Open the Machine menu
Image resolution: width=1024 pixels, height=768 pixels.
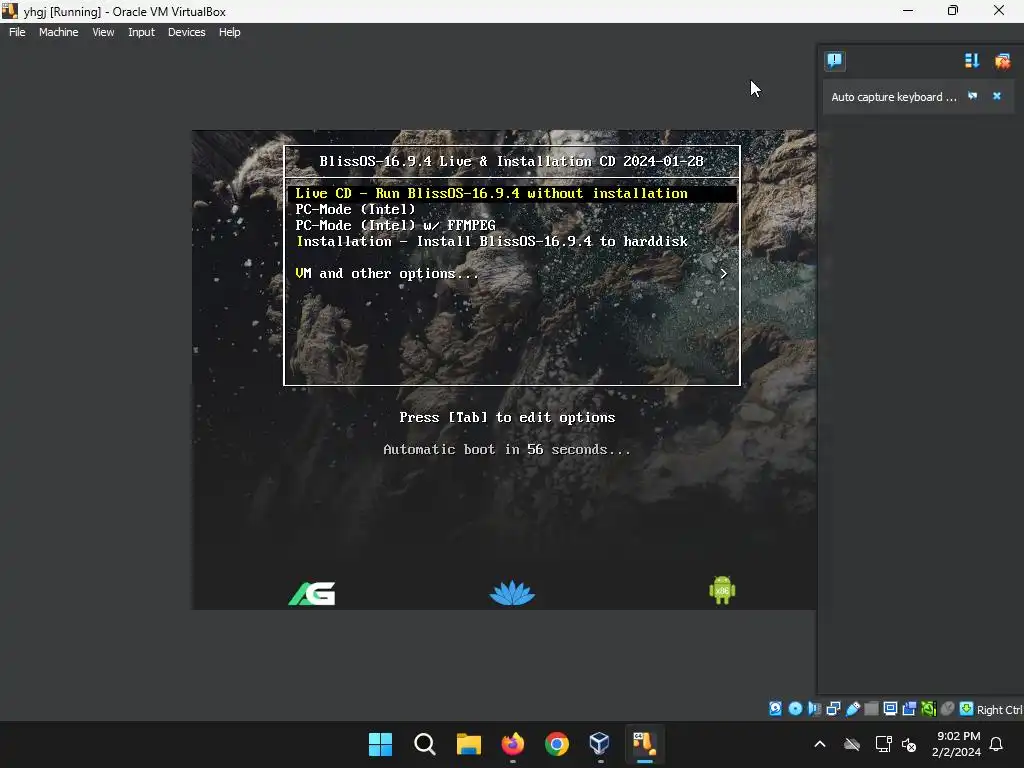point(58,32)
